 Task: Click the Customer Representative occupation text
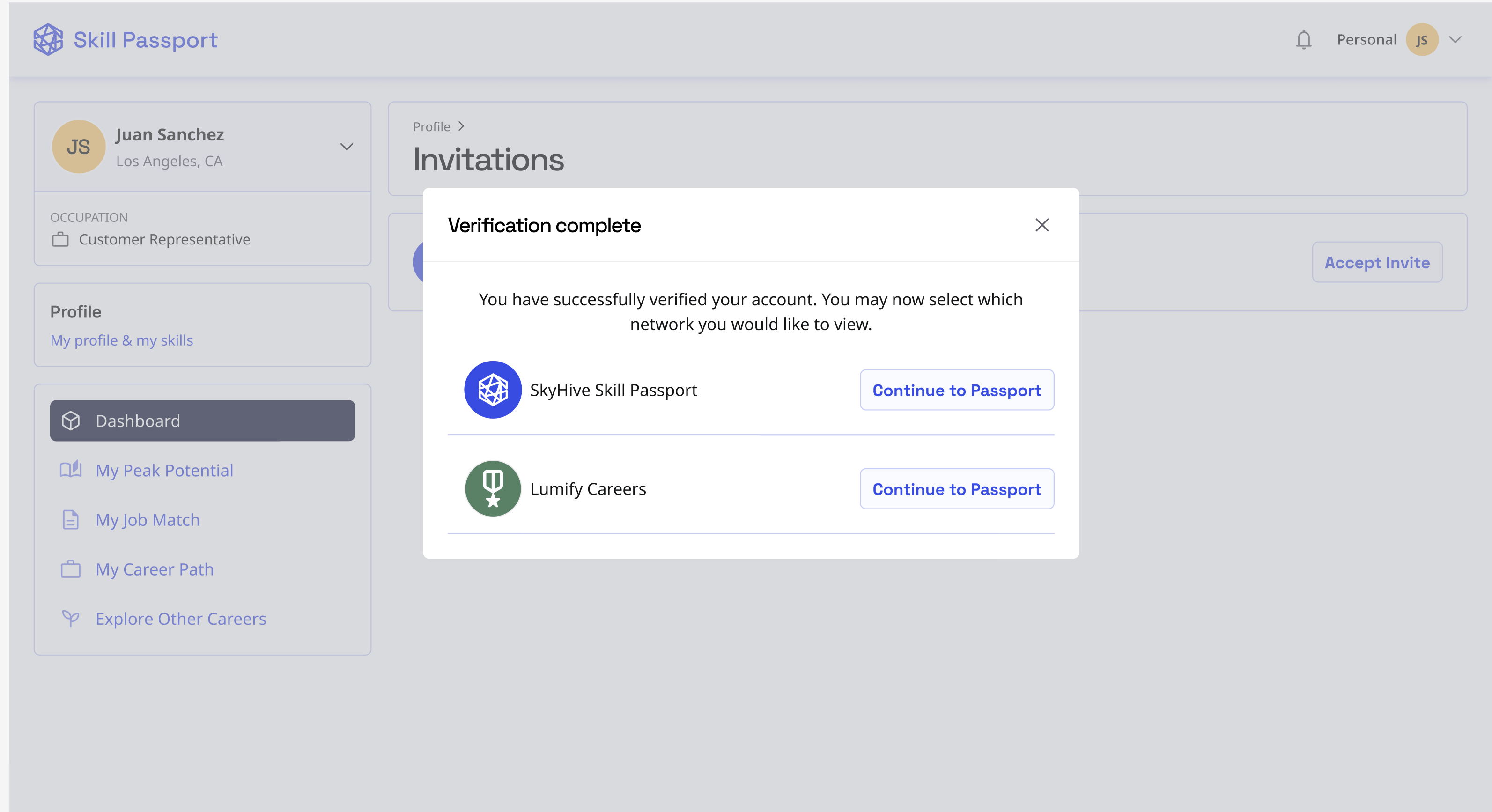click(x=164, y=239)
